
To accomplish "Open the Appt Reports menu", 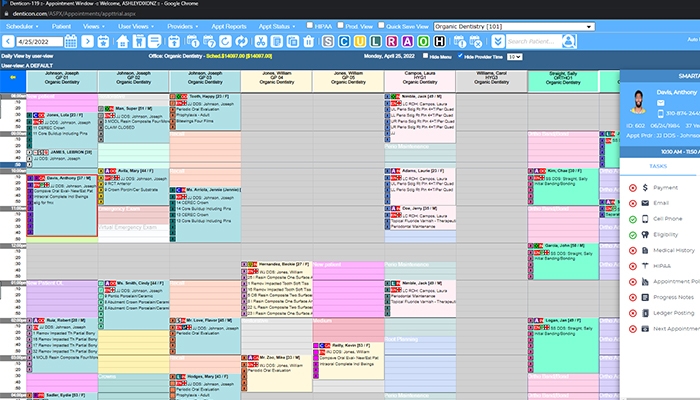I will 229,26.
